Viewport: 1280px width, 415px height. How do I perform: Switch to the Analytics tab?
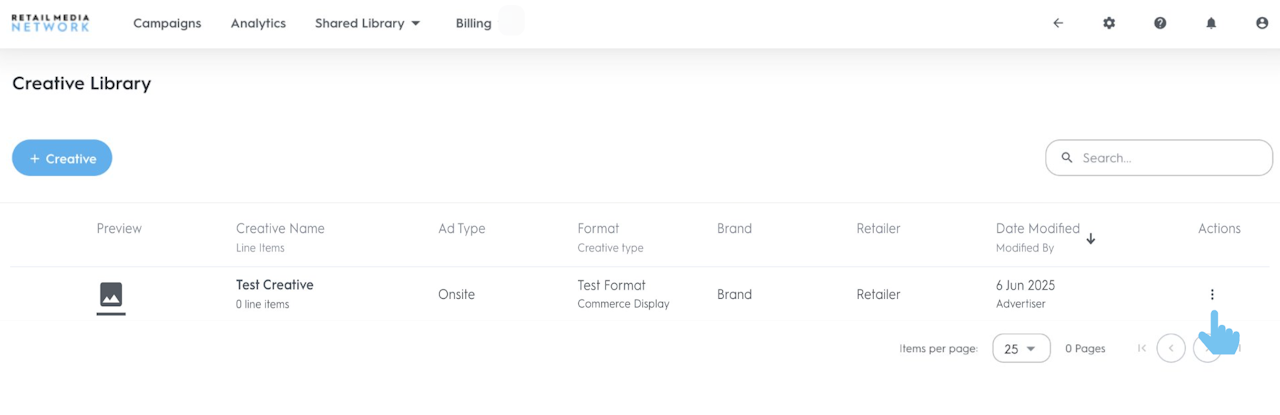[258, 23]
